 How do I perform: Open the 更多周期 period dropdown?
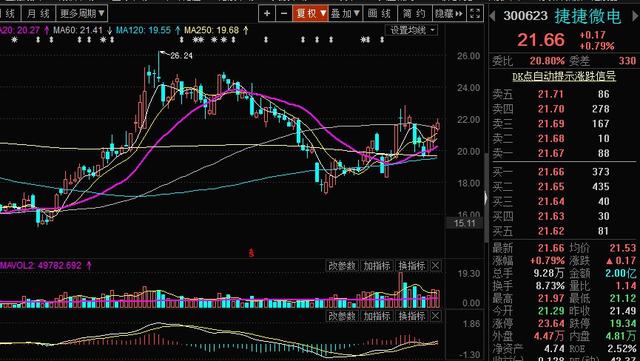[x=82, y=14]
